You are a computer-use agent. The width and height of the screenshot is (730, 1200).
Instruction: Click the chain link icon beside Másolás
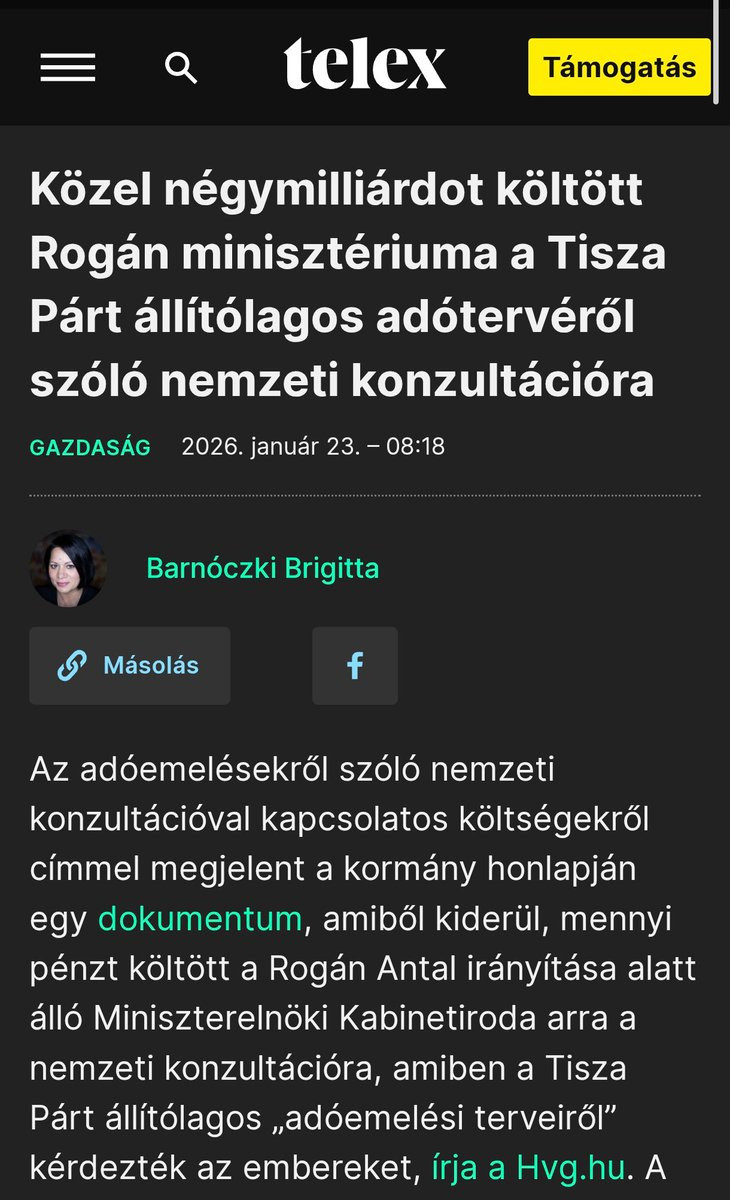[x=72, y=666]
